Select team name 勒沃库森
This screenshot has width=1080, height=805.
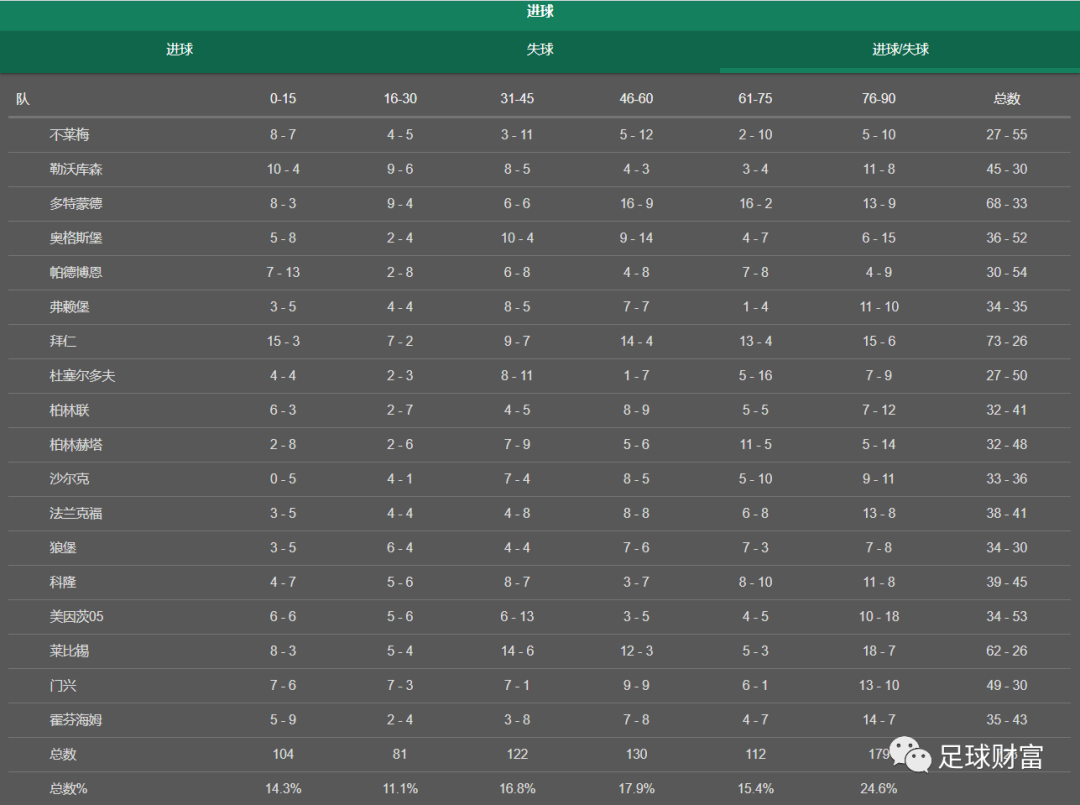pyautogui.click(x=76, y=169)
